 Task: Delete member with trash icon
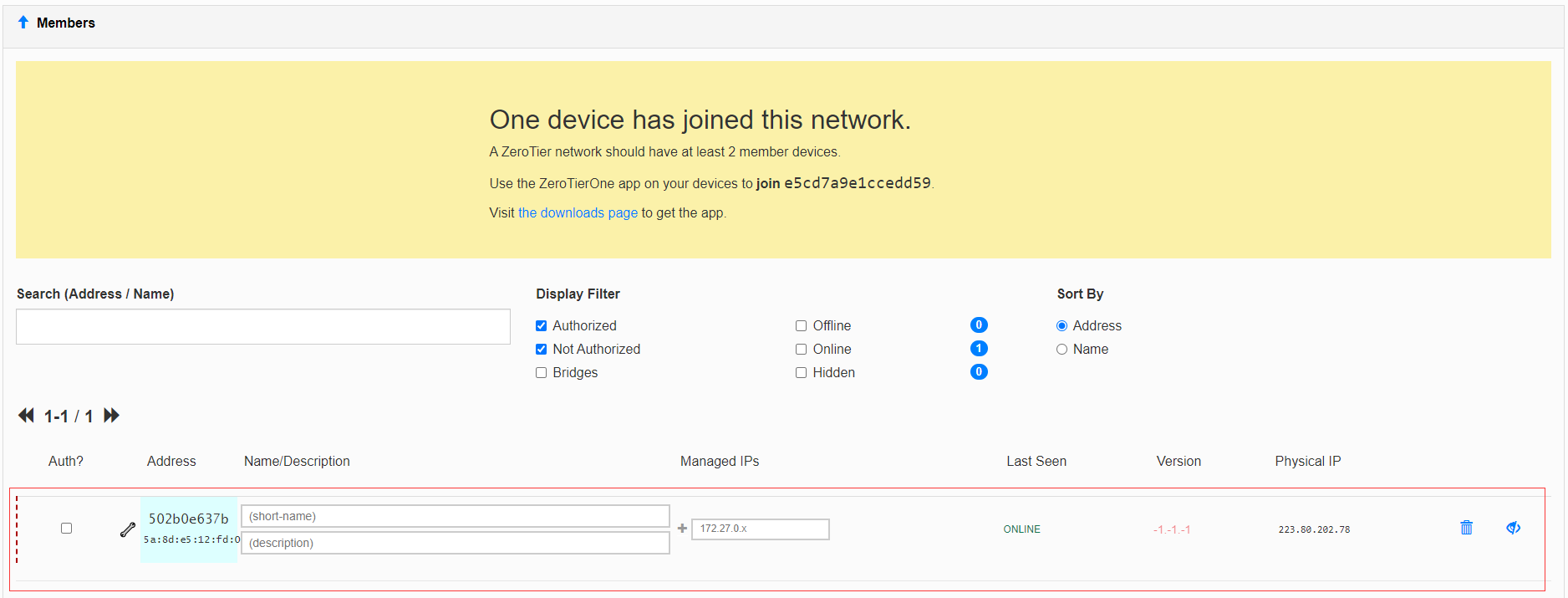click(1466, 528)
